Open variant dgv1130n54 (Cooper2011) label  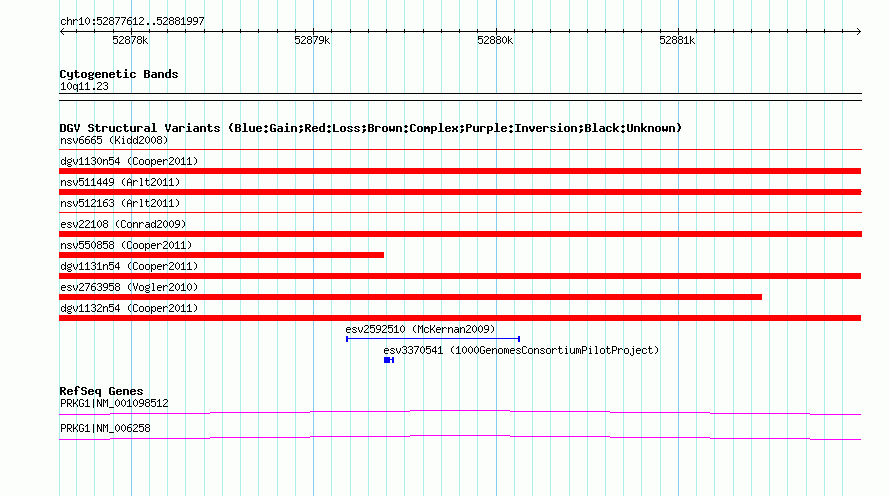pyautogui.click(x=129, y=161)
